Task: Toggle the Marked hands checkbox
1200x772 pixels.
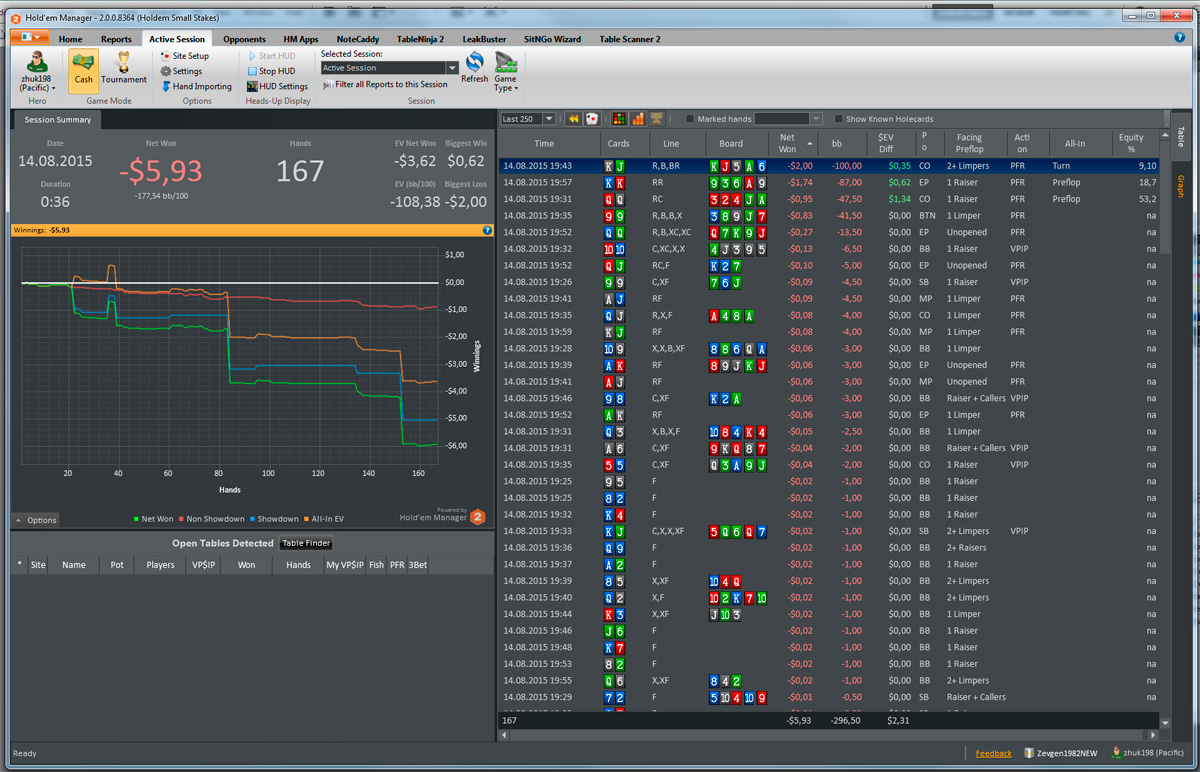Action: point(689,119)
